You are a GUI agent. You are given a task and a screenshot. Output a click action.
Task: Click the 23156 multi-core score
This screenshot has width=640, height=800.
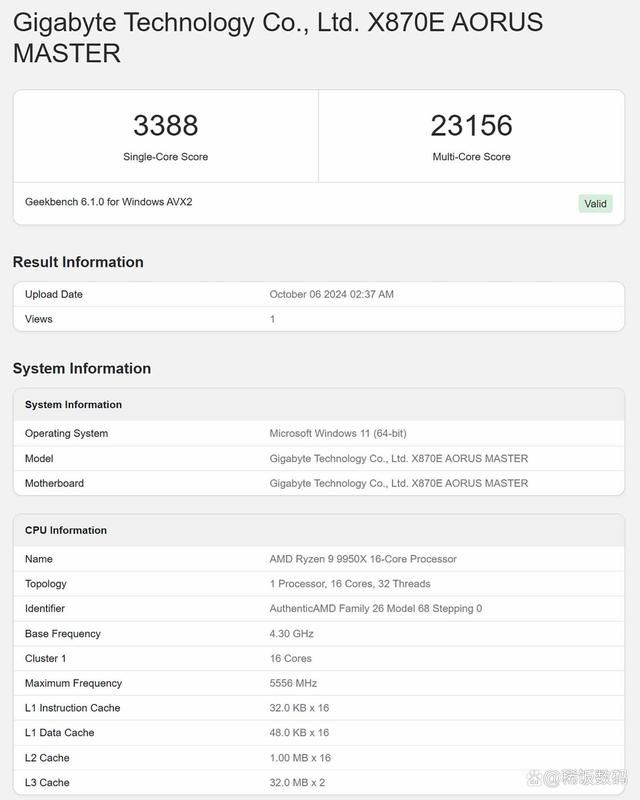tap(471, 125)
